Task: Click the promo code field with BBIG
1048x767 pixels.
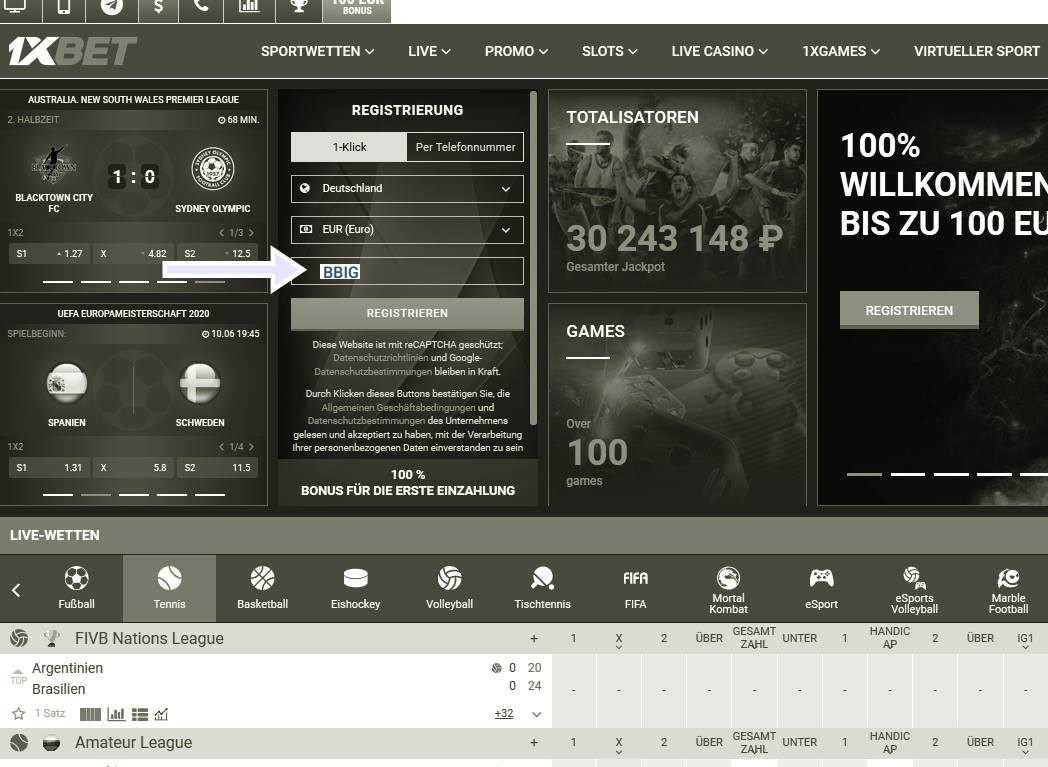Action: coord(407,271)
